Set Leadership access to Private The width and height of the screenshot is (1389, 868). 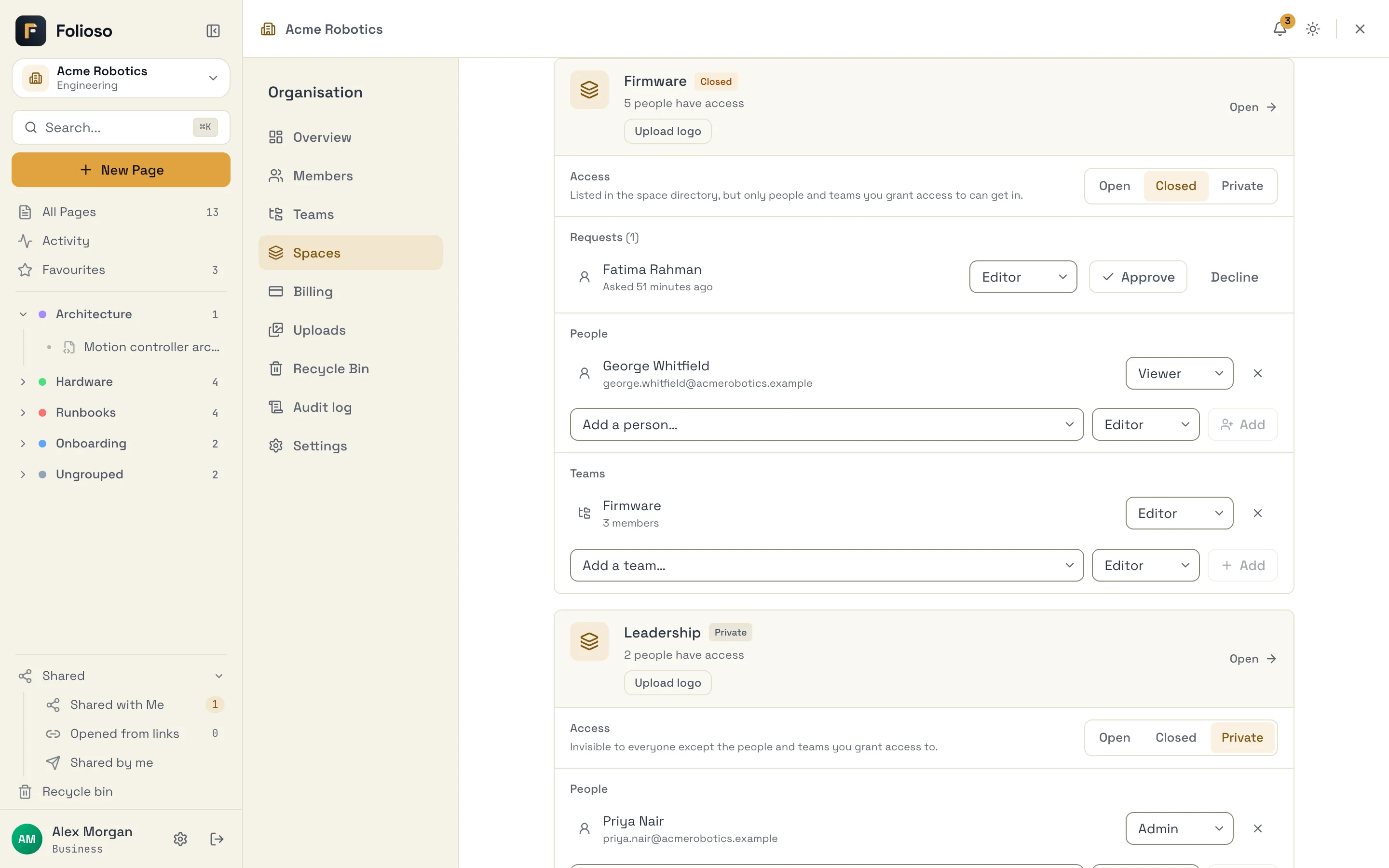tap(1242, 738)
